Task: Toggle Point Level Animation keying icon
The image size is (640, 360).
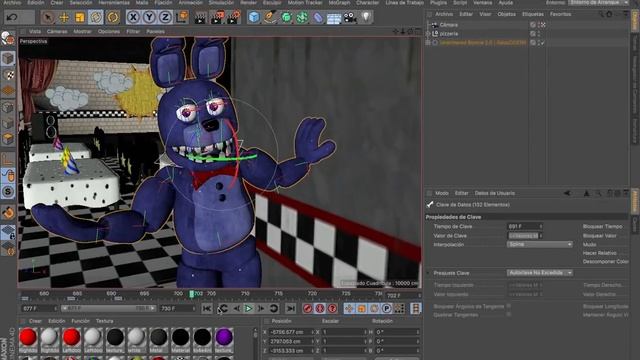Action: pos(399,309)
